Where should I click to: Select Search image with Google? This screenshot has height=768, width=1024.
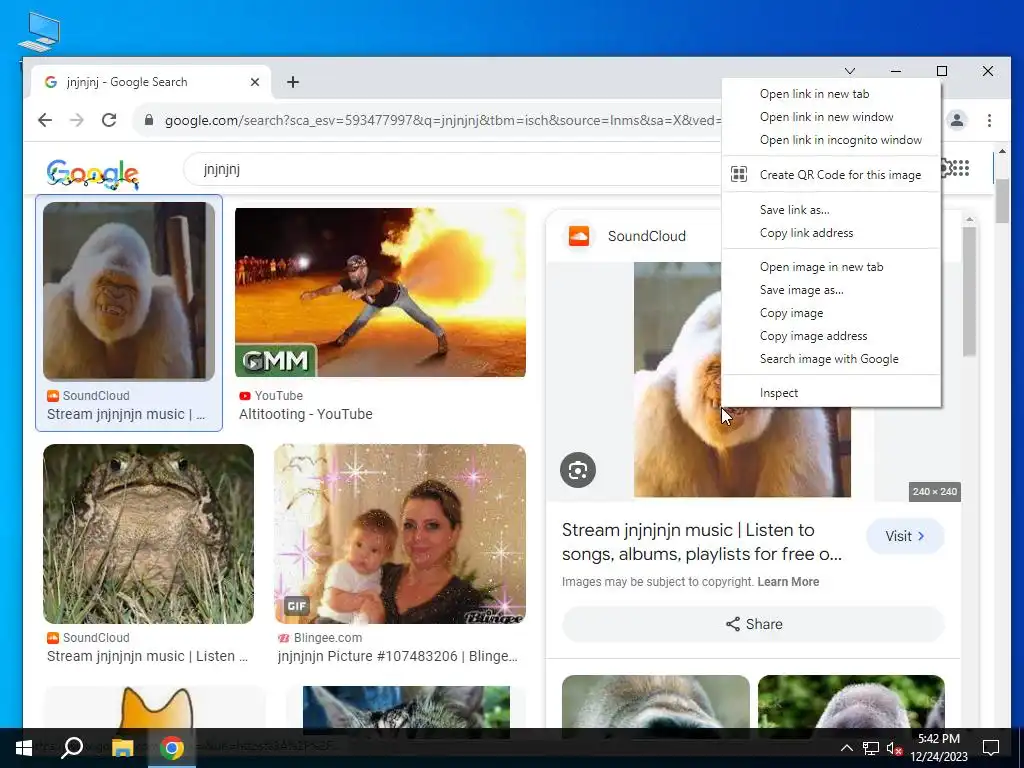pos(831,359)
